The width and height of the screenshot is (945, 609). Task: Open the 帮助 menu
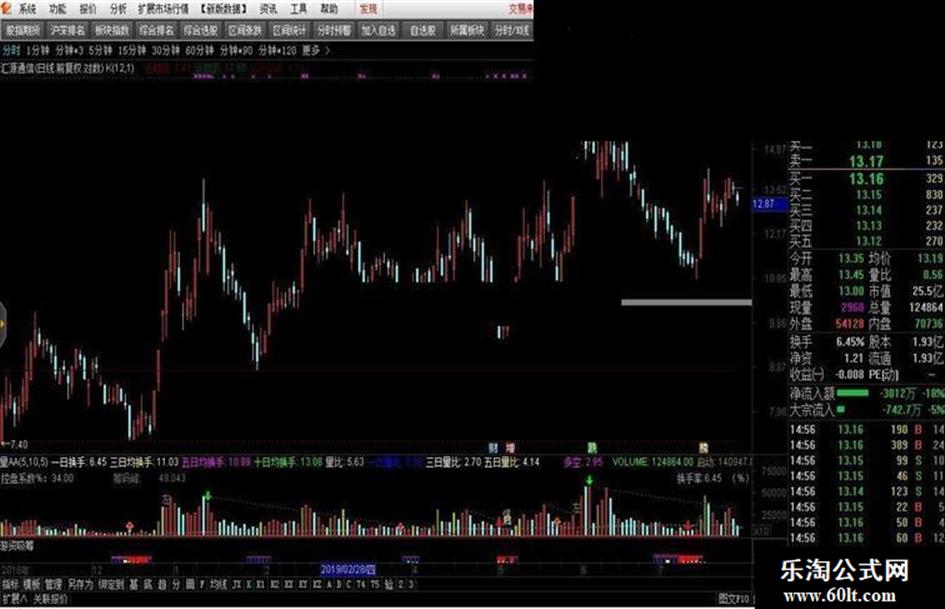(329, 9)
